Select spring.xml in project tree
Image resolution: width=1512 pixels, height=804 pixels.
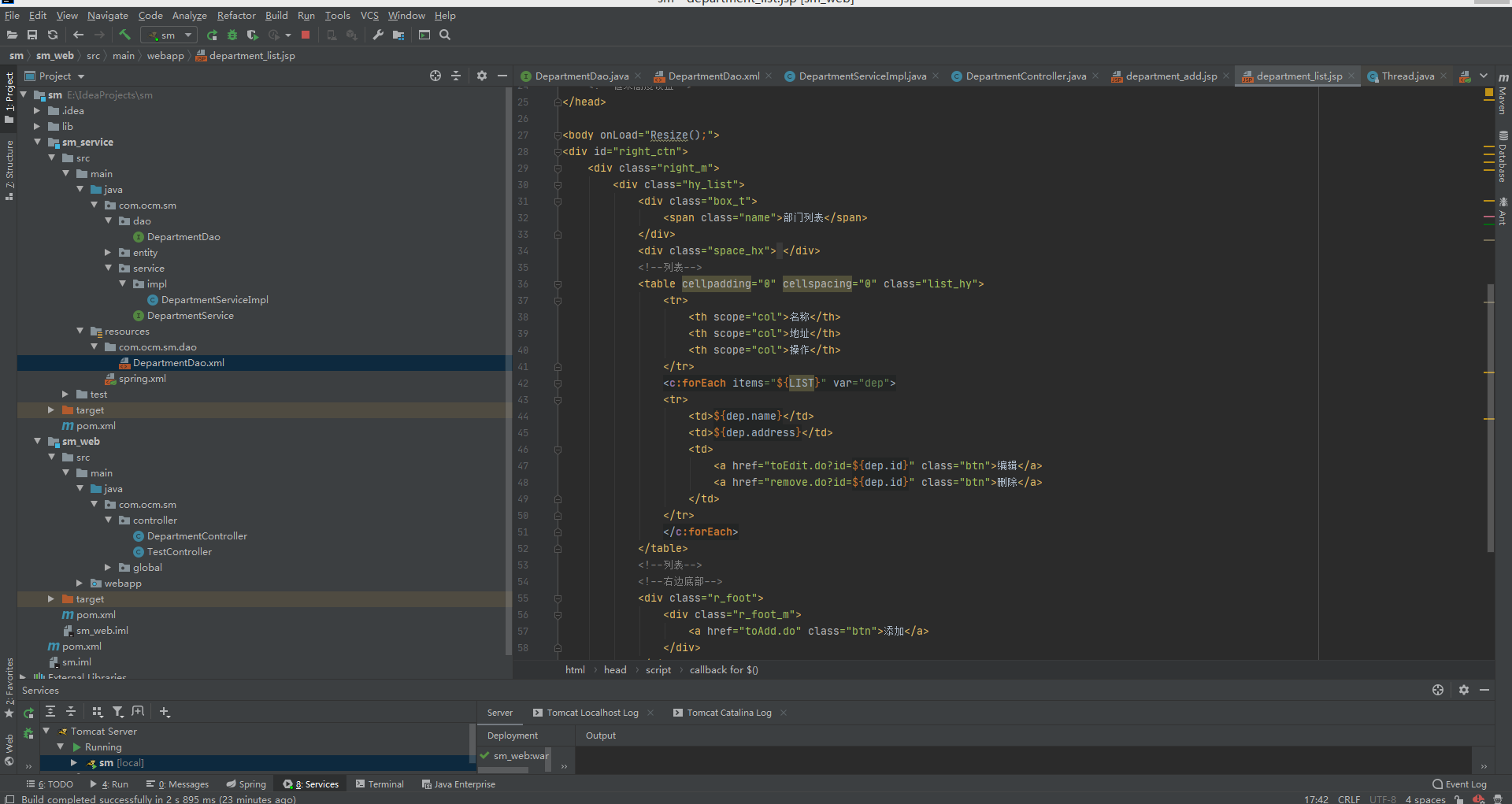(142, 378)
